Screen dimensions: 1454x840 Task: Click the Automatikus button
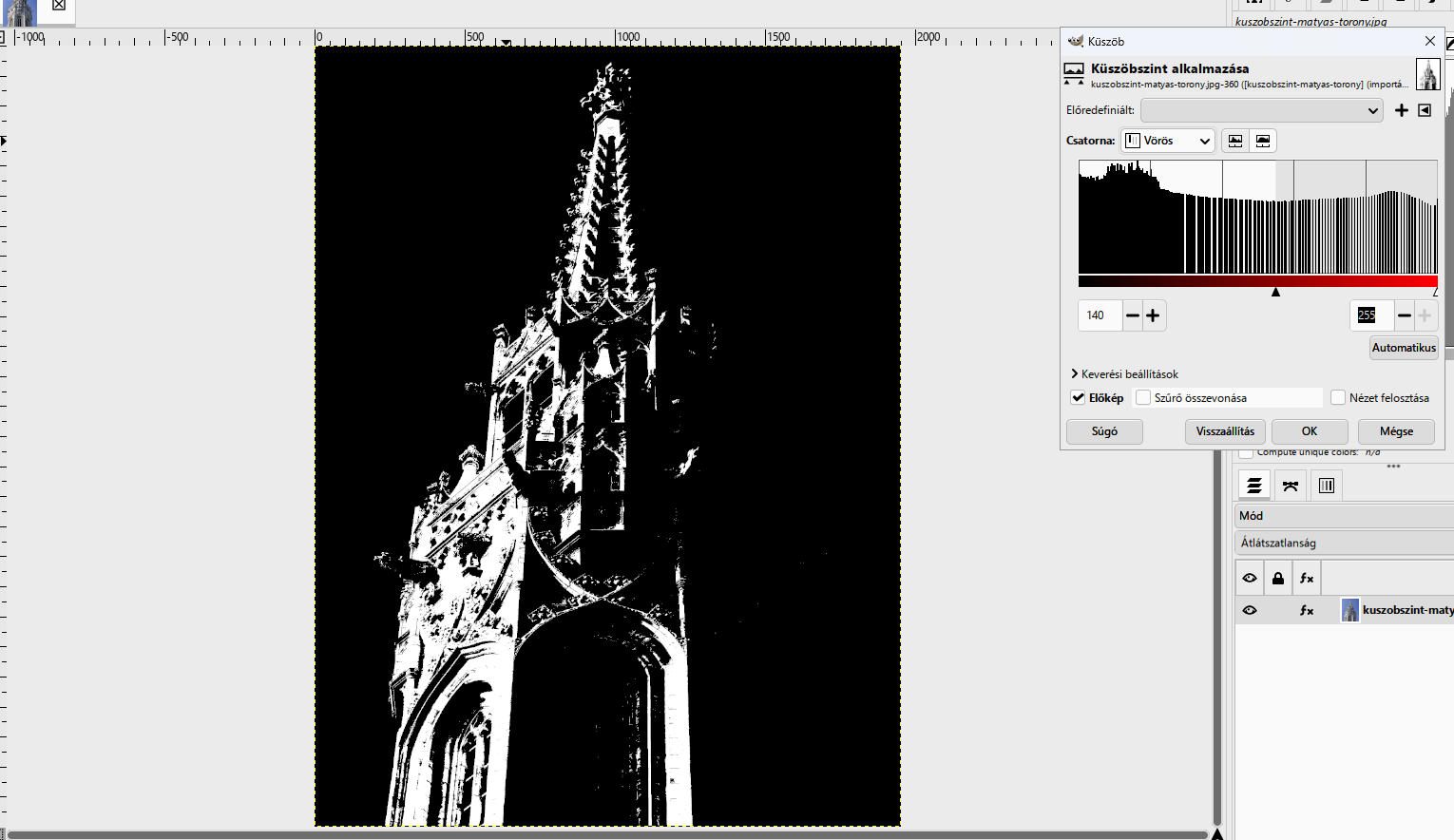[x=1404, y=348]
